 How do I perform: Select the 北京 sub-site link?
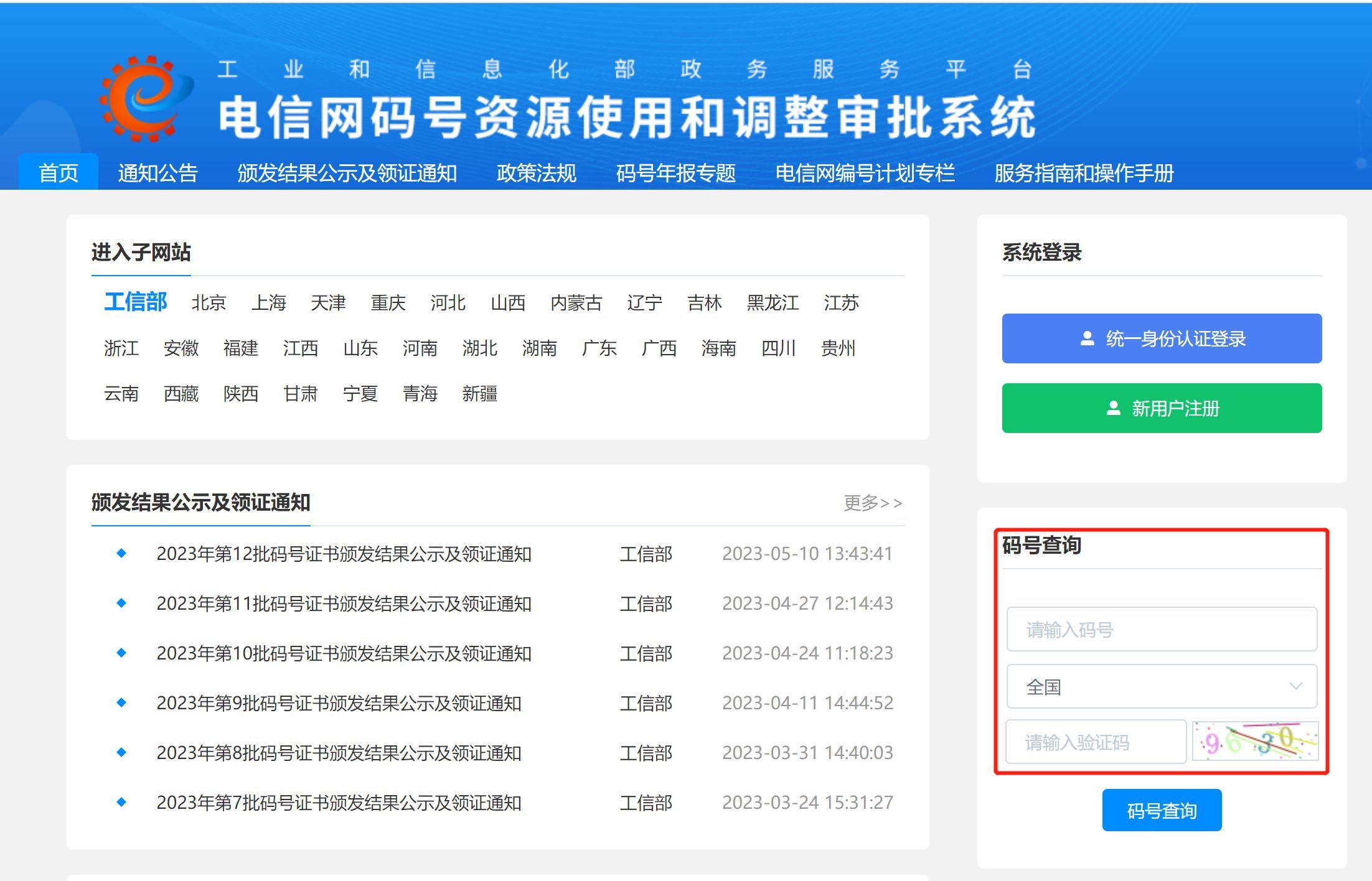pos(208,303)
